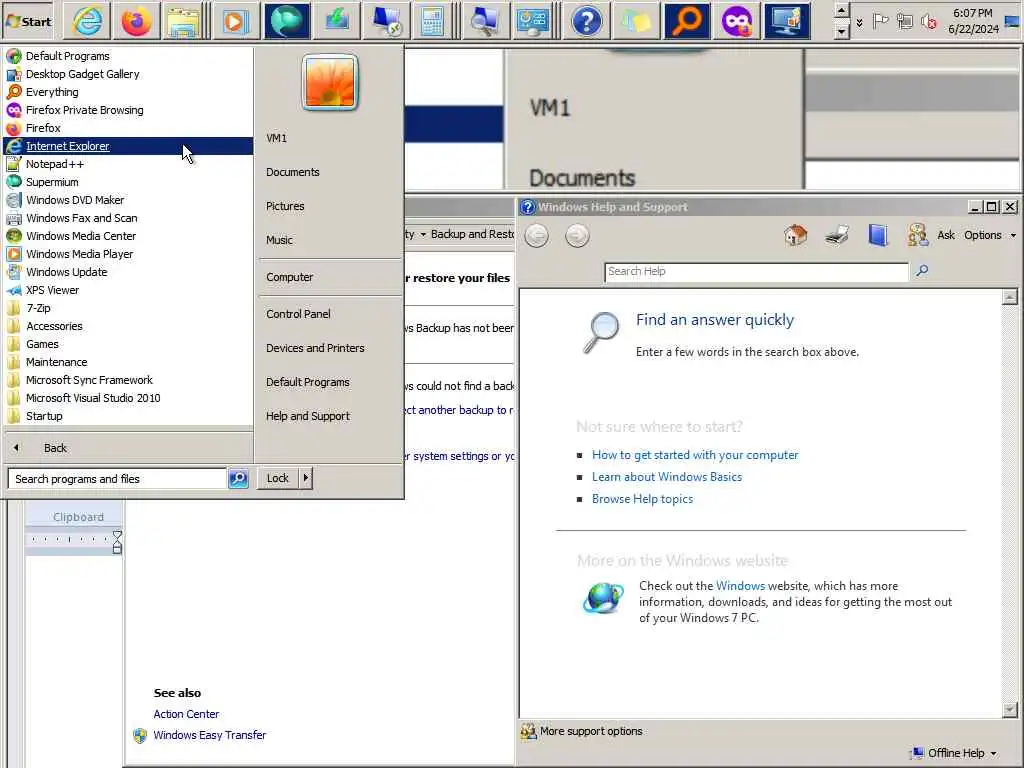This screenshot has height=768, width=1024.
Task: Click Help back arrow button
Action: pos(537,236)
